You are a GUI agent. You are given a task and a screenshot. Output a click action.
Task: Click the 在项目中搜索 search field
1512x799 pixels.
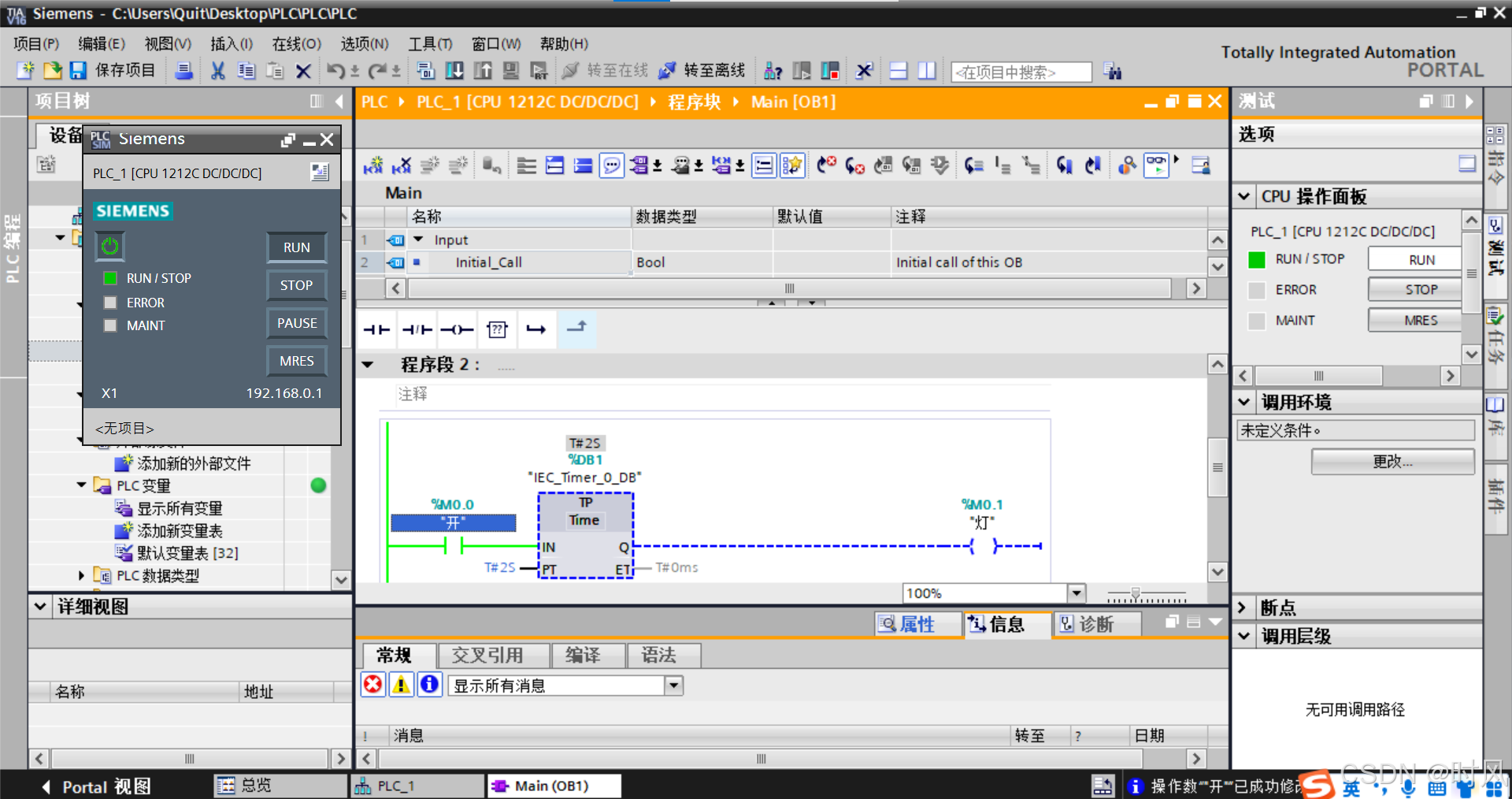tap(1021, 72)
